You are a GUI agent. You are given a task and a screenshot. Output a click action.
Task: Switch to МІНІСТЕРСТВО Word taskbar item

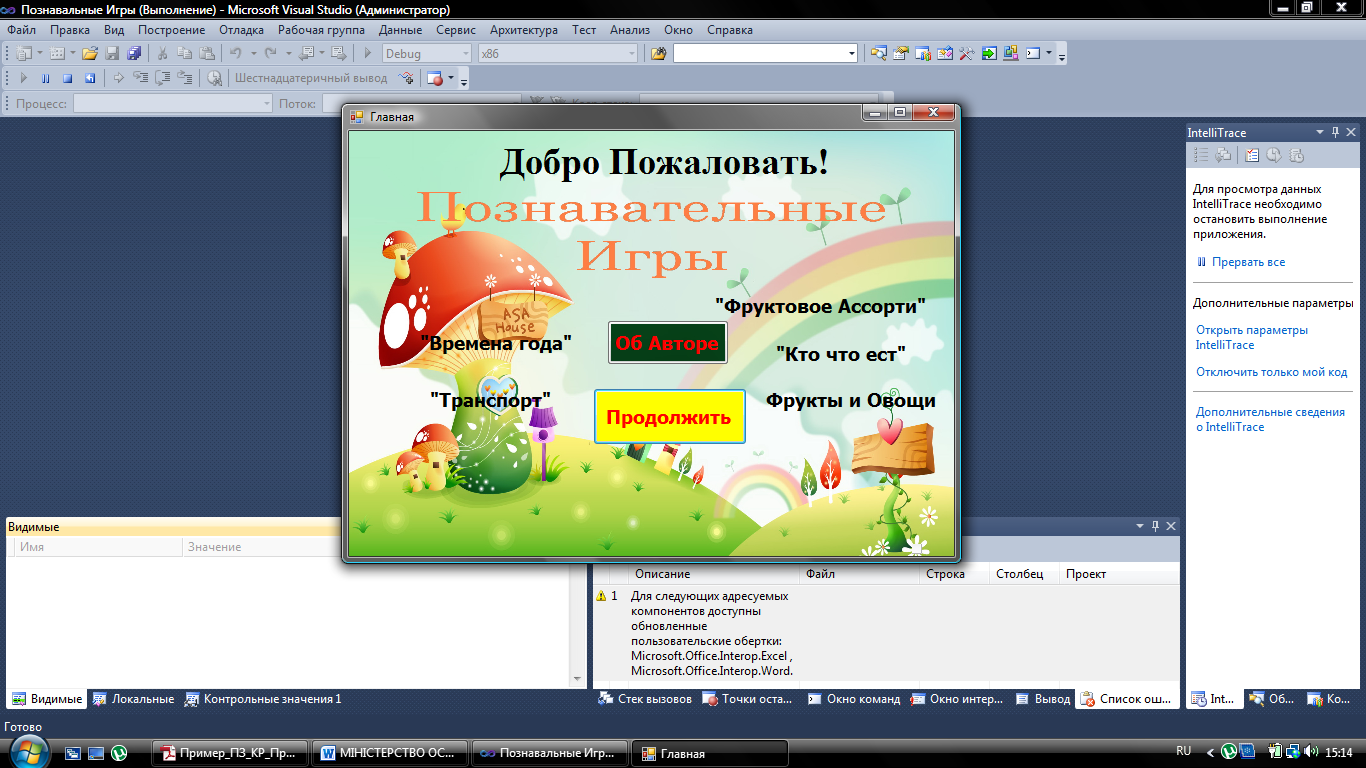point(390,753)
